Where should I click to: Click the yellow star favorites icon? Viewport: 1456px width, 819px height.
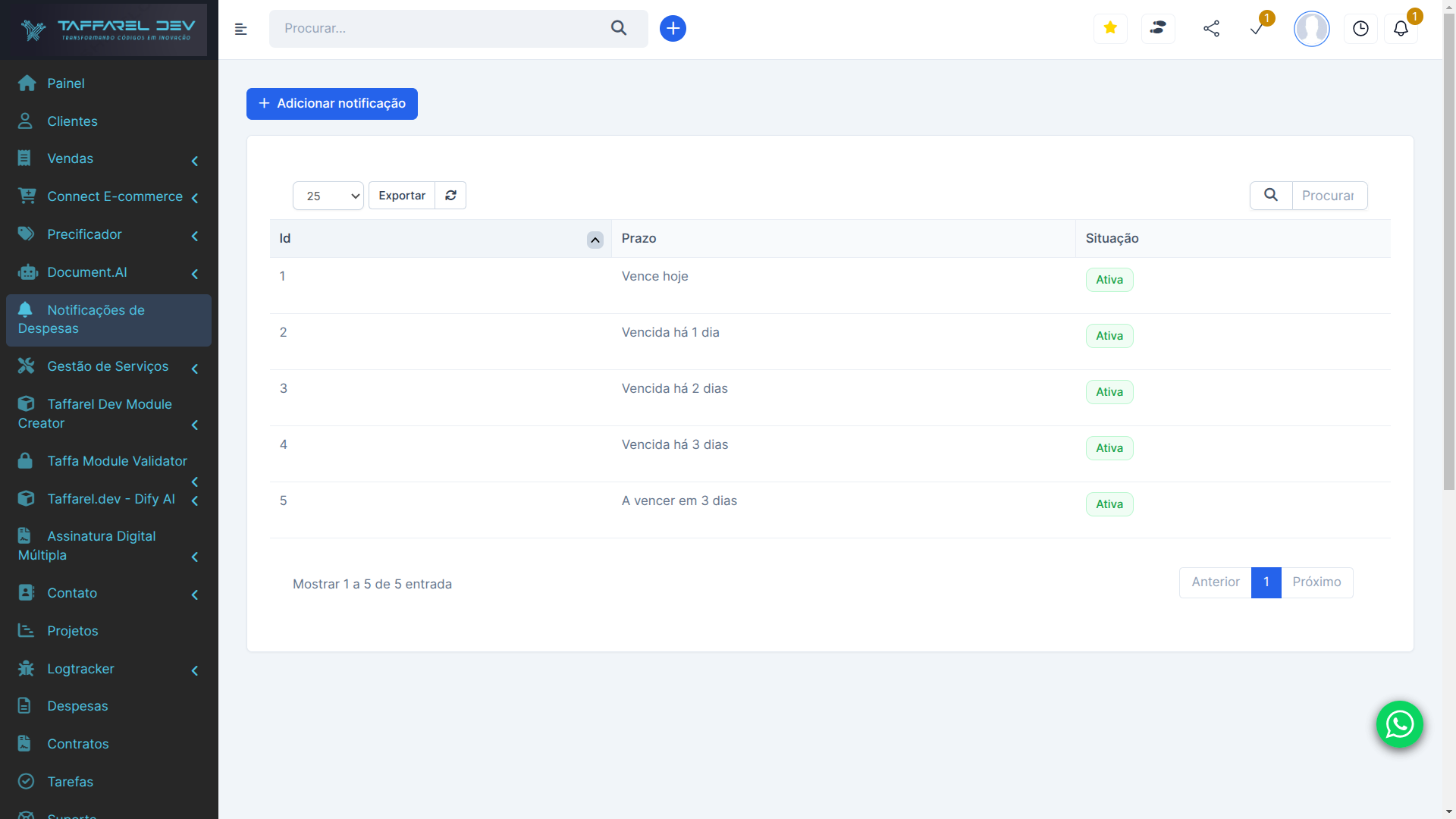pos(1110,28)
